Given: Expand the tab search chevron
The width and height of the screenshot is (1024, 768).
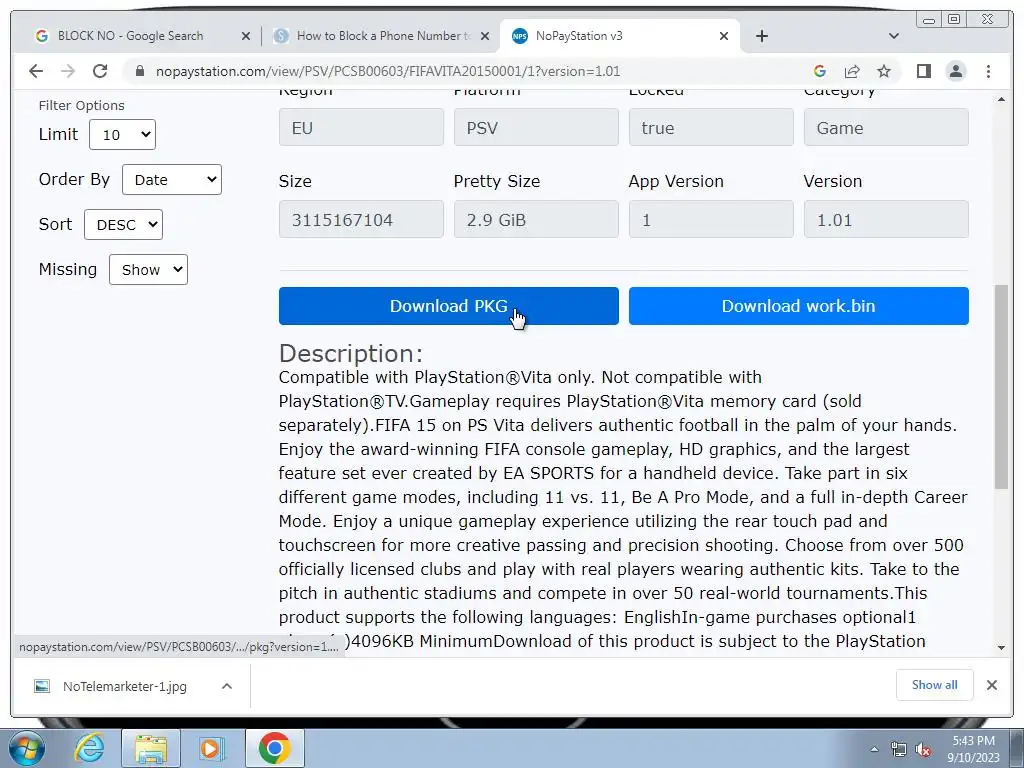Looking at the screenshot, I should [894, 36].
